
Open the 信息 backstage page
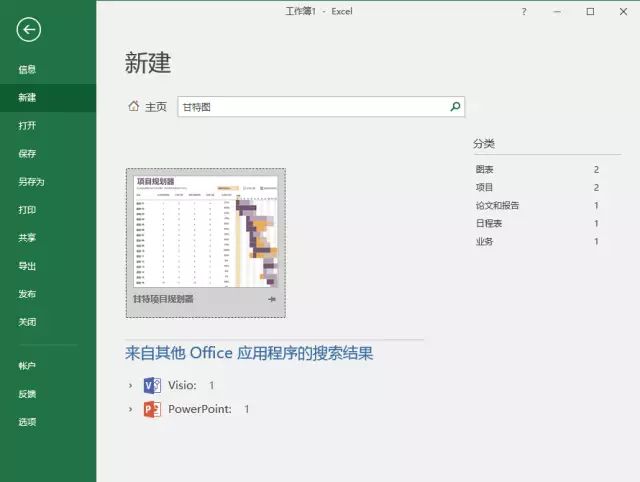coord(48,69)
